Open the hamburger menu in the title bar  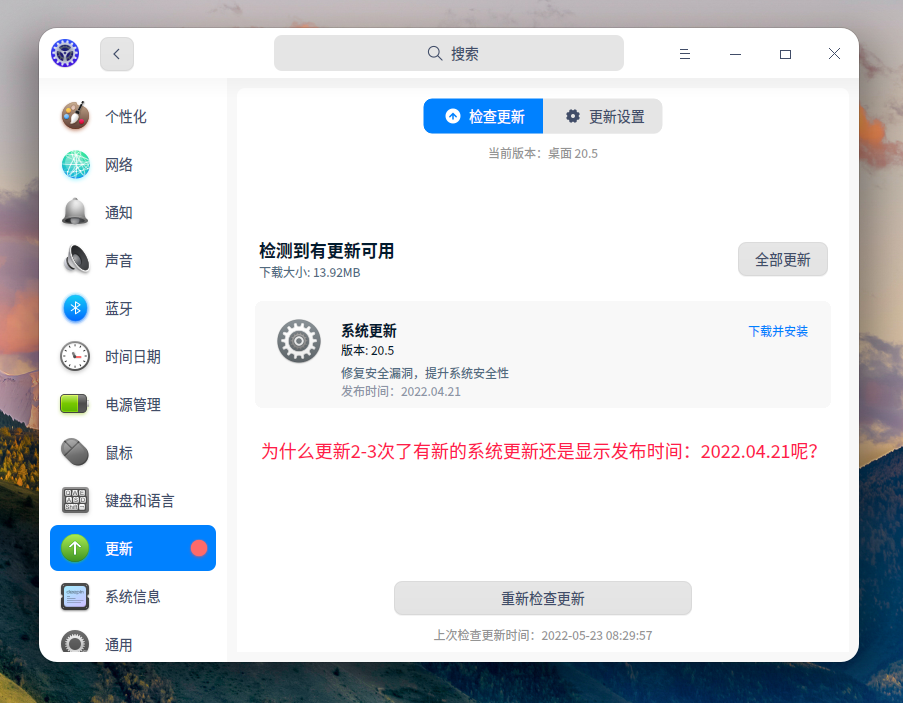(684, 54)
